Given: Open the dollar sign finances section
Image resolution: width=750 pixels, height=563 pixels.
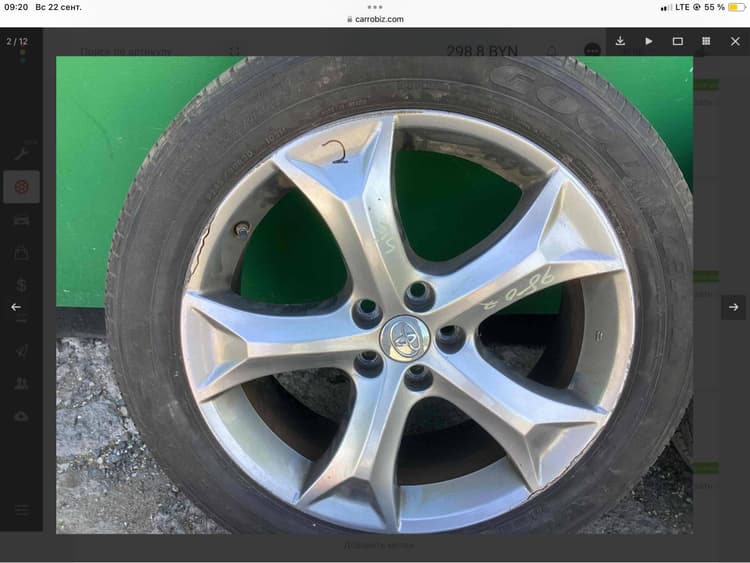Looking at the screenshot, I should [21, 285].
